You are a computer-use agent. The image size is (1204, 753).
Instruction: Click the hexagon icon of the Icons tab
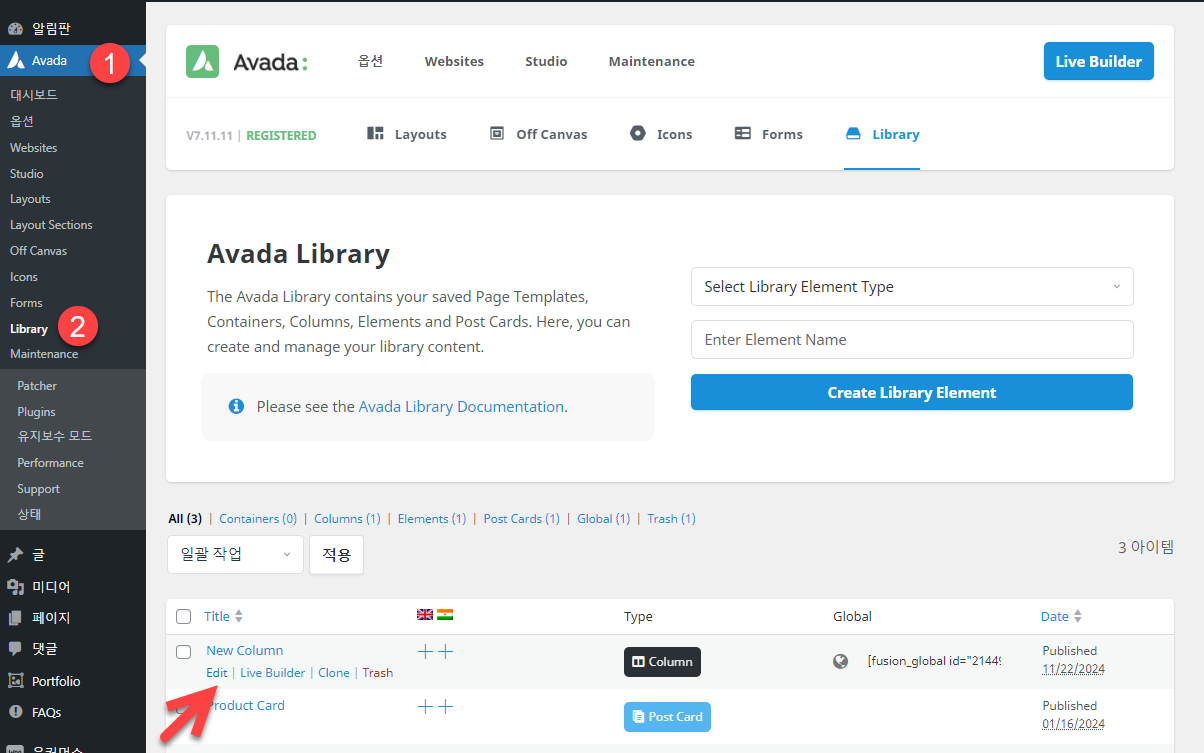[x=638, y=133]
